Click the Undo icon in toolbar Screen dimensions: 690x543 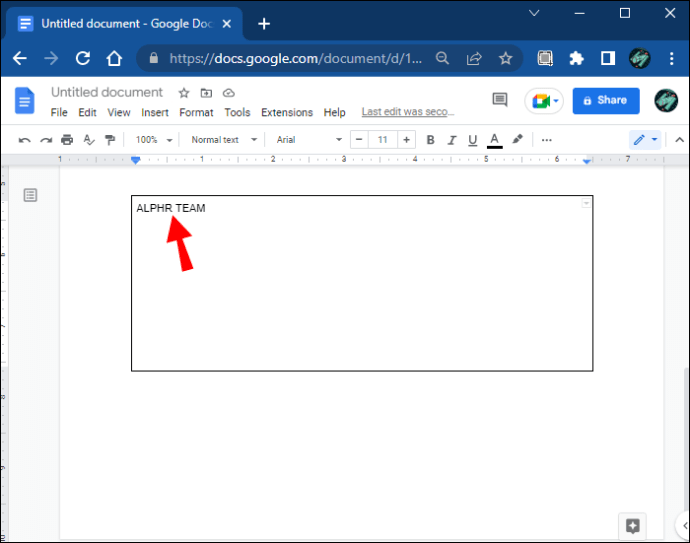tap(24, 140)
